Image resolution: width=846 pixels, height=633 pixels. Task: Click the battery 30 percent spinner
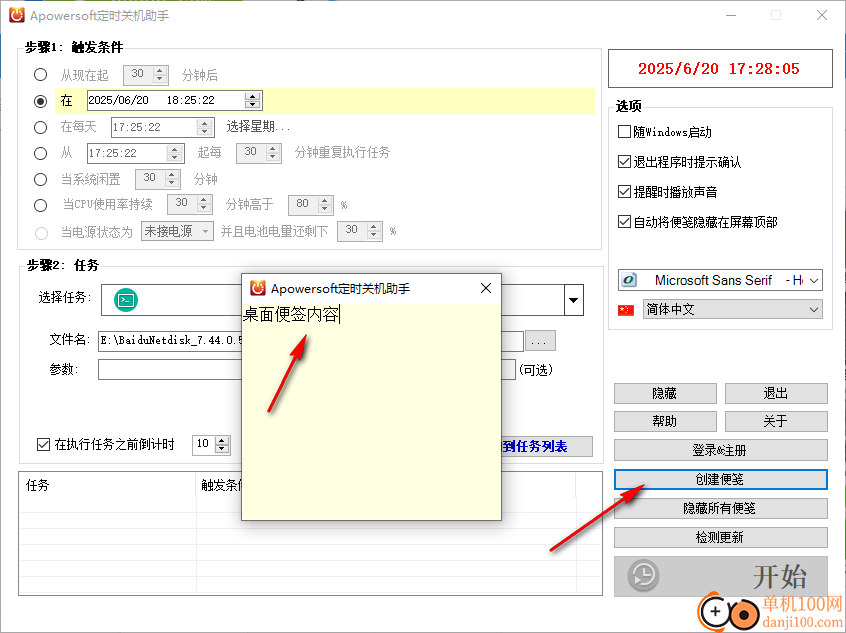374,232
